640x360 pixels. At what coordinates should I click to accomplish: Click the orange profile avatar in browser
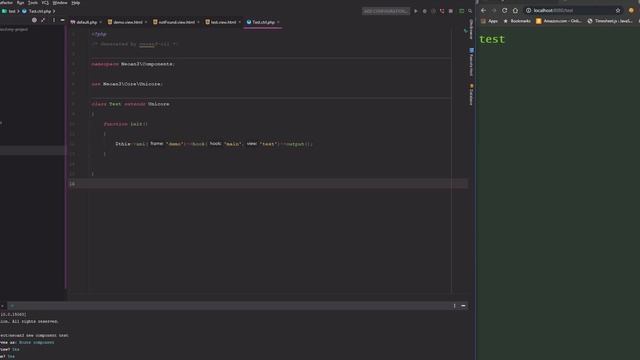(631, 11)
